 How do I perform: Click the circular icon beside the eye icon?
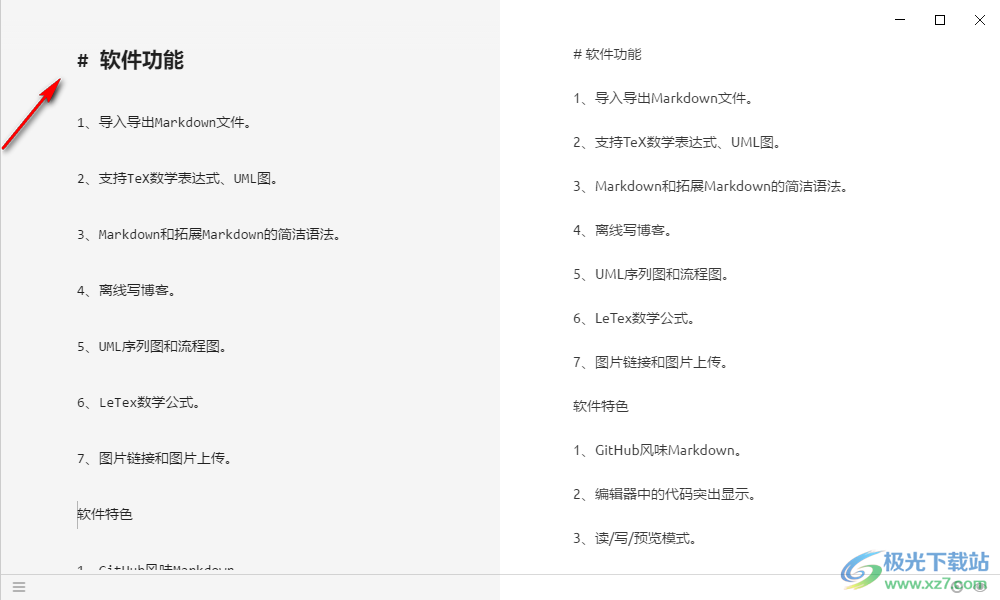[x=957, y=587]
